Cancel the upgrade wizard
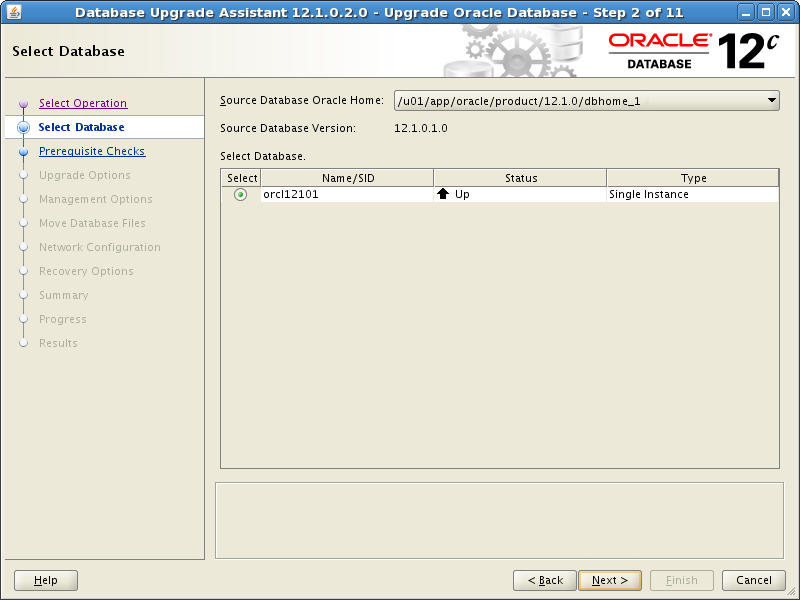800x600 pixels. [x=754, y=580]
